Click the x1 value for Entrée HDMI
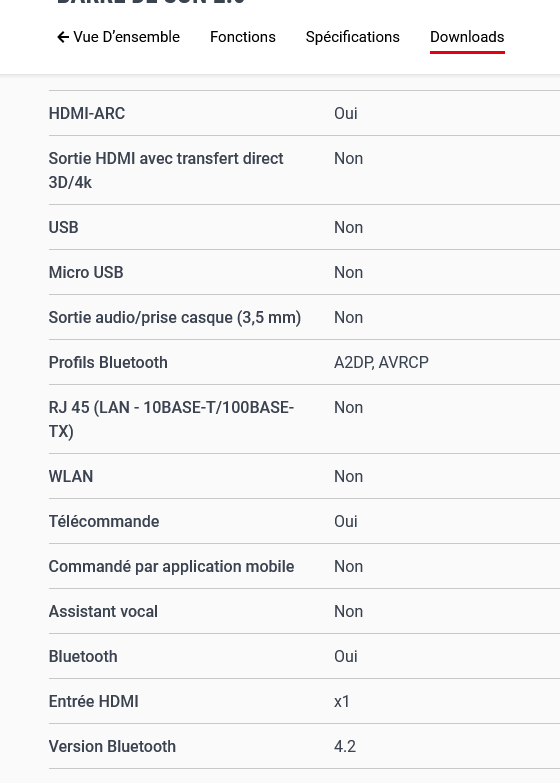 [342, 702]
